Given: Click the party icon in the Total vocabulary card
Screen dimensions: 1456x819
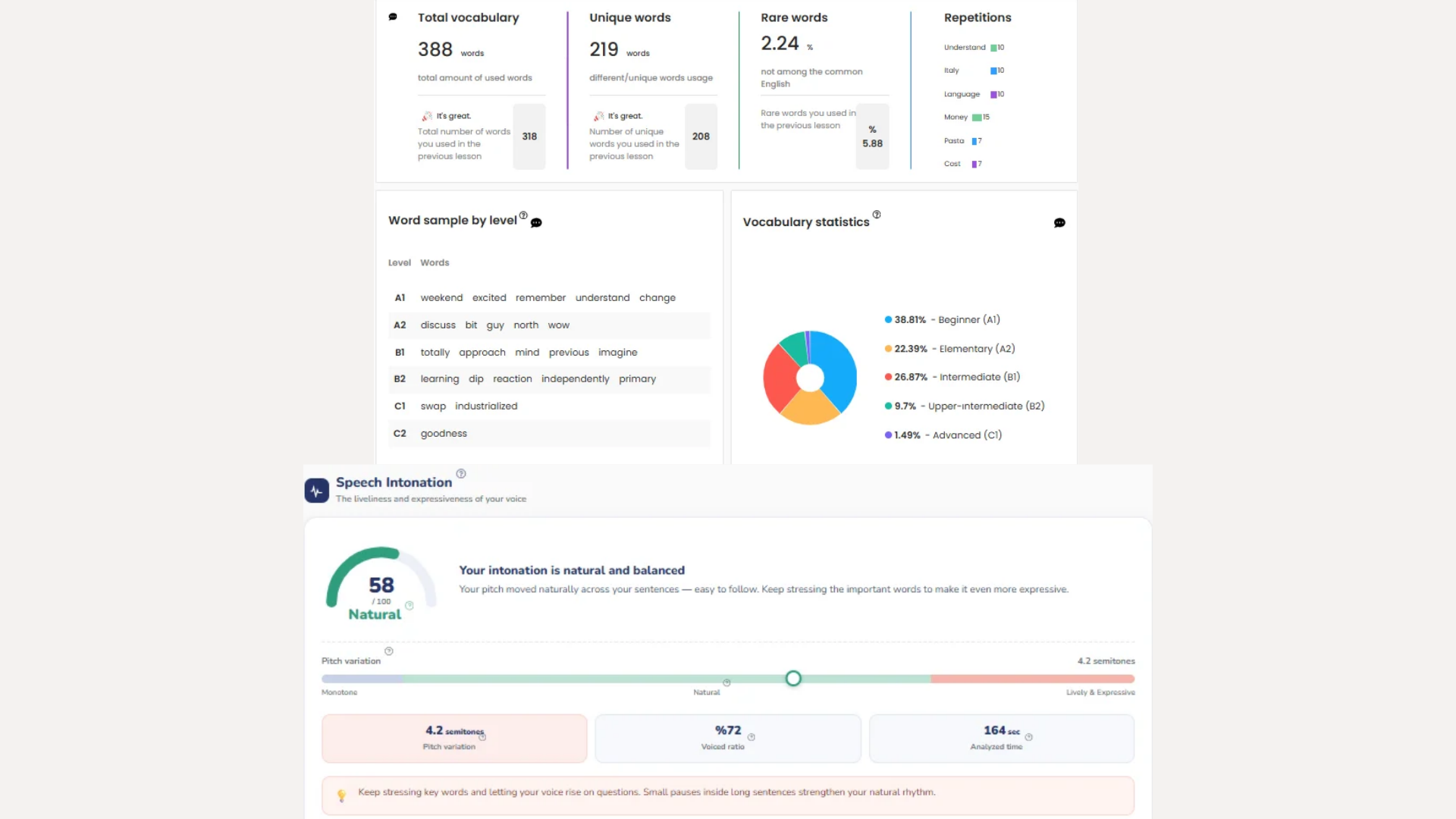Looking at the screenshot, I should [427, 116].
